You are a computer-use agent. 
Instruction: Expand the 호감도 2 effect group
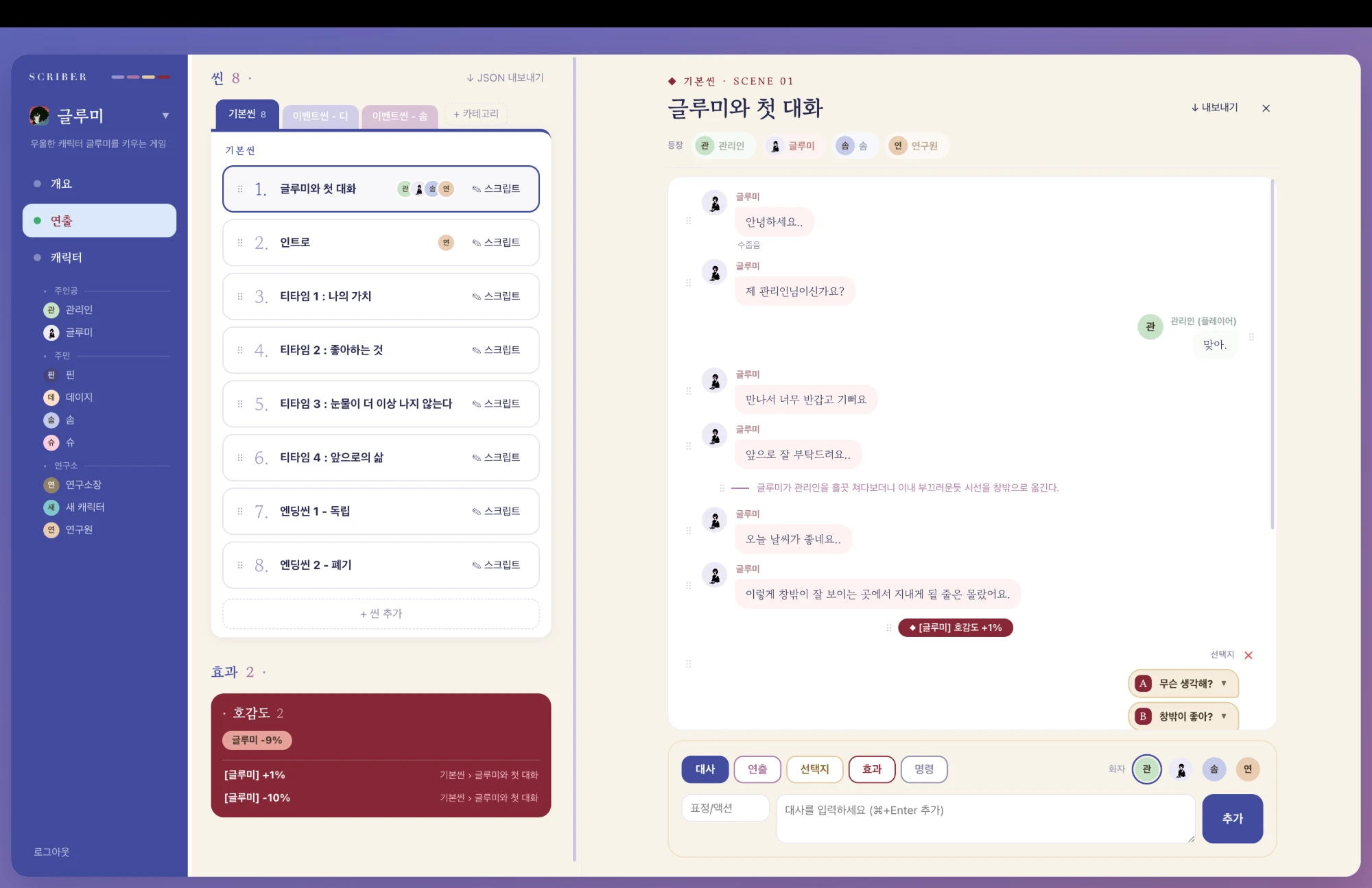[253, 713]
